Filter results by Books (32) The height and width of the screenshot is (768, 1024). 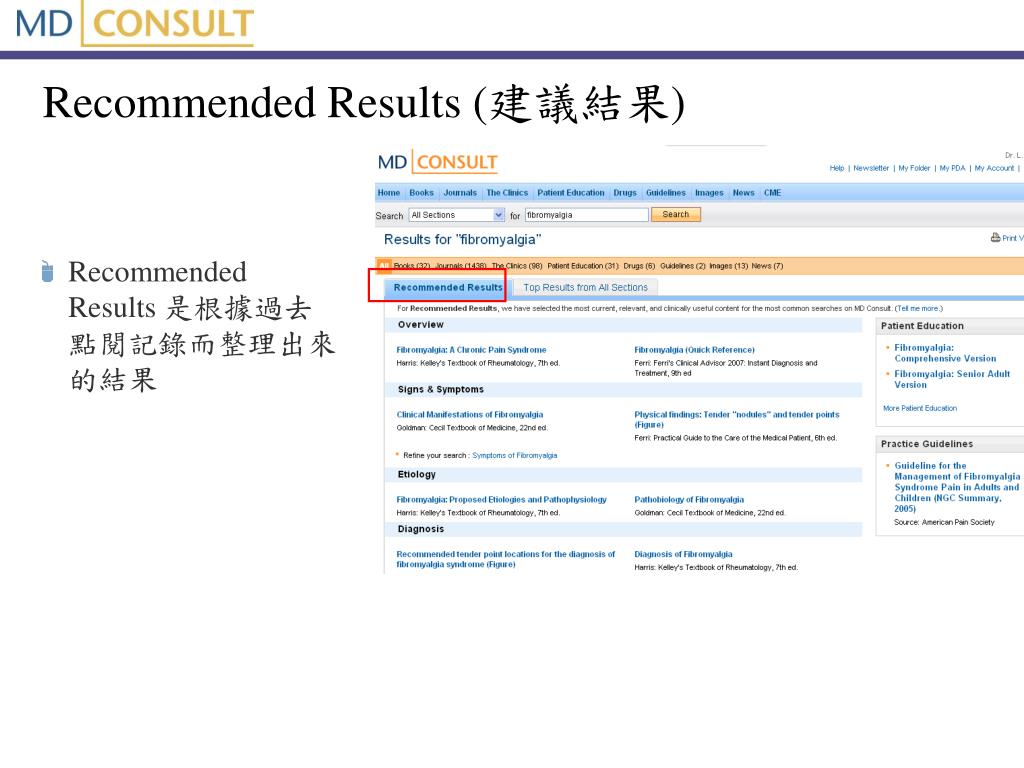411,266
